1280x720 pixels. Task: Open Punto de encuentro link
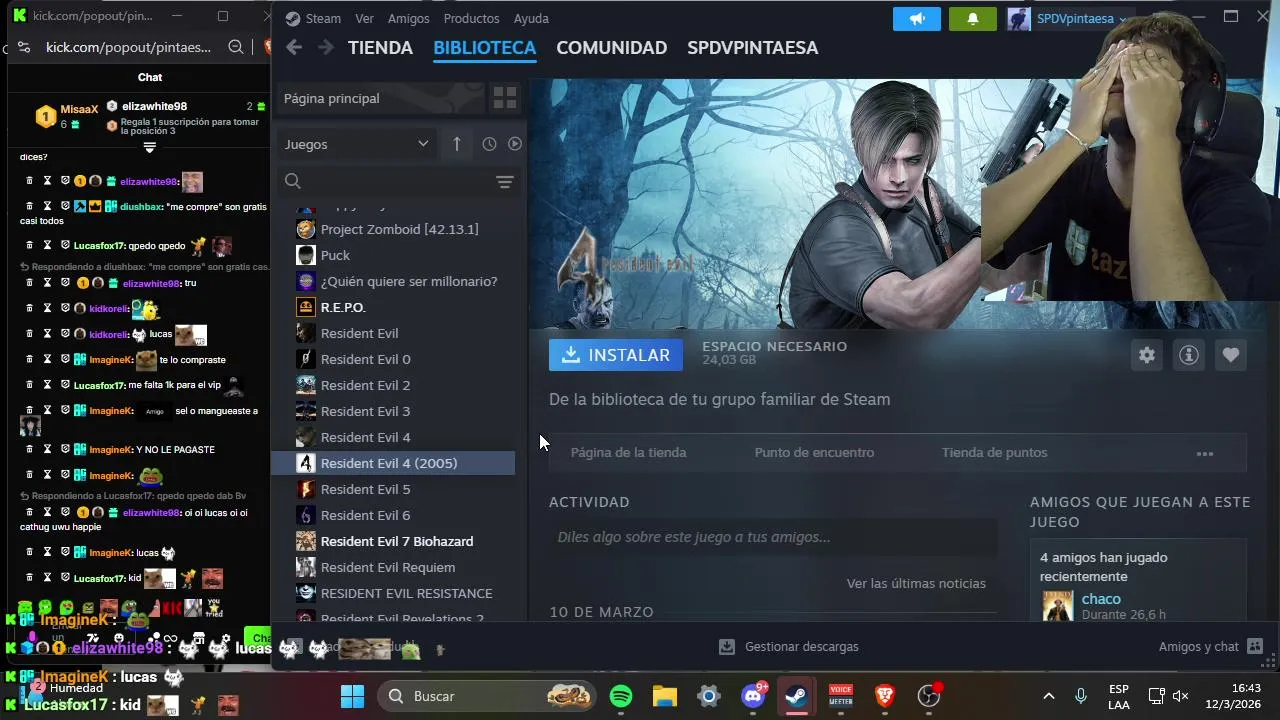(x=814, y=453)
